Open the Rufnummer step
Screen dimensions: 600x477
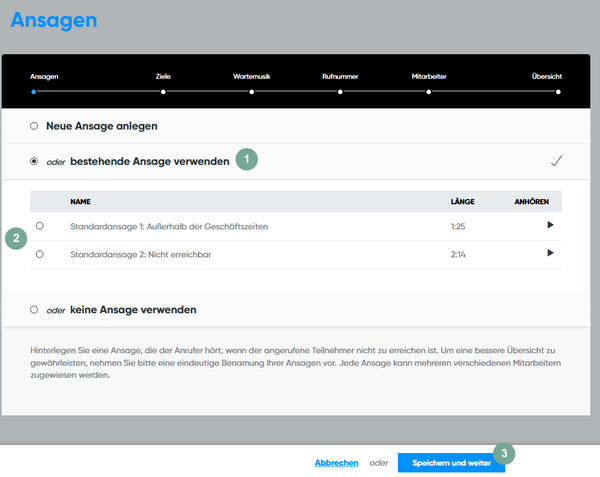click(340, 91)
